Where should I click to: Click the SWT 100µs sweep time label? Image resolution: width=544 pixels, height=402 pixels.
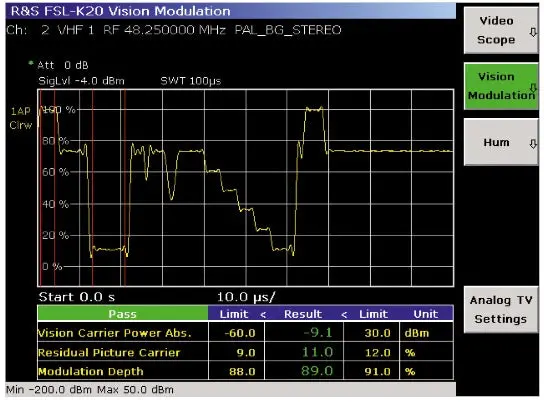click(190, 81)
